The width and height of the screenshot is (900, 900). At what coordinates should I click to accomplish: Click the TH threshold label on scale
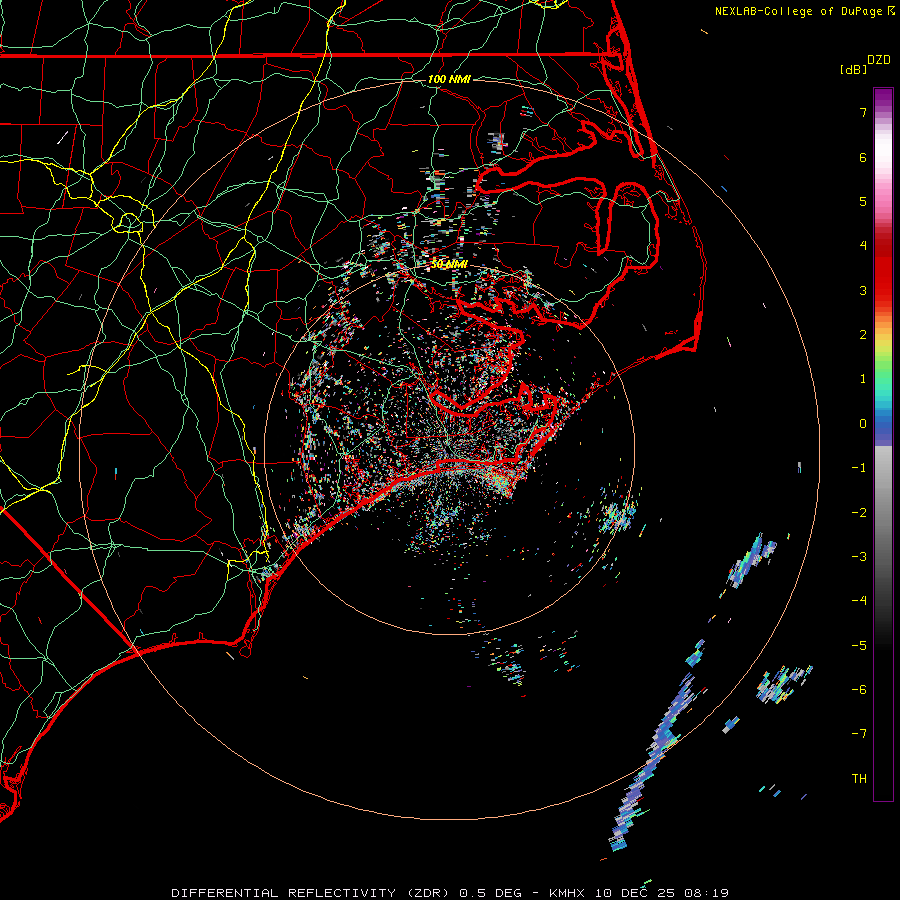(x=859, y=779)
